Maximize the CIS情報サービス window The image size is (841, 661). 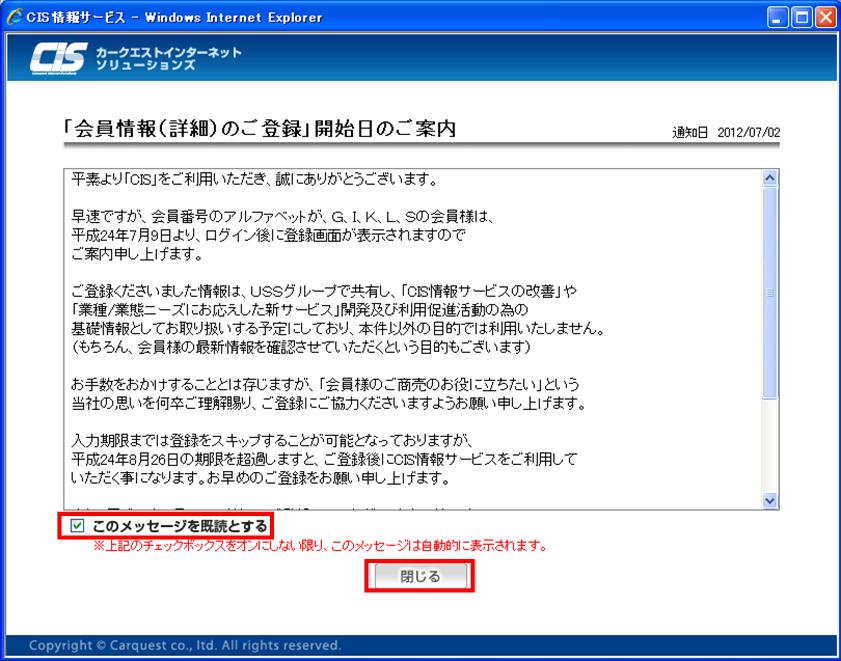(802, 18)
